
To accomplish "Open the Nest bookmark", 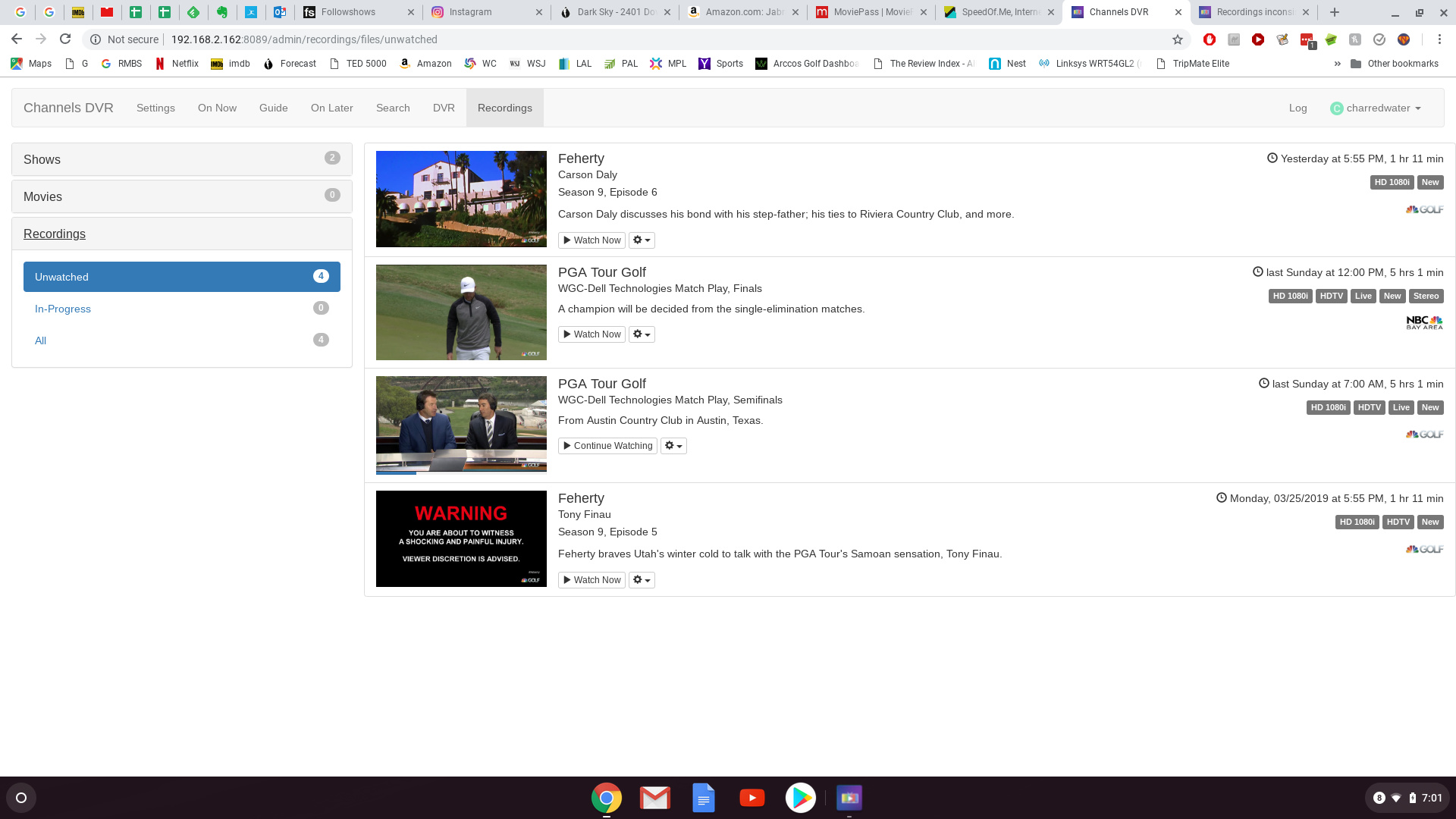I will (1007, 64).
